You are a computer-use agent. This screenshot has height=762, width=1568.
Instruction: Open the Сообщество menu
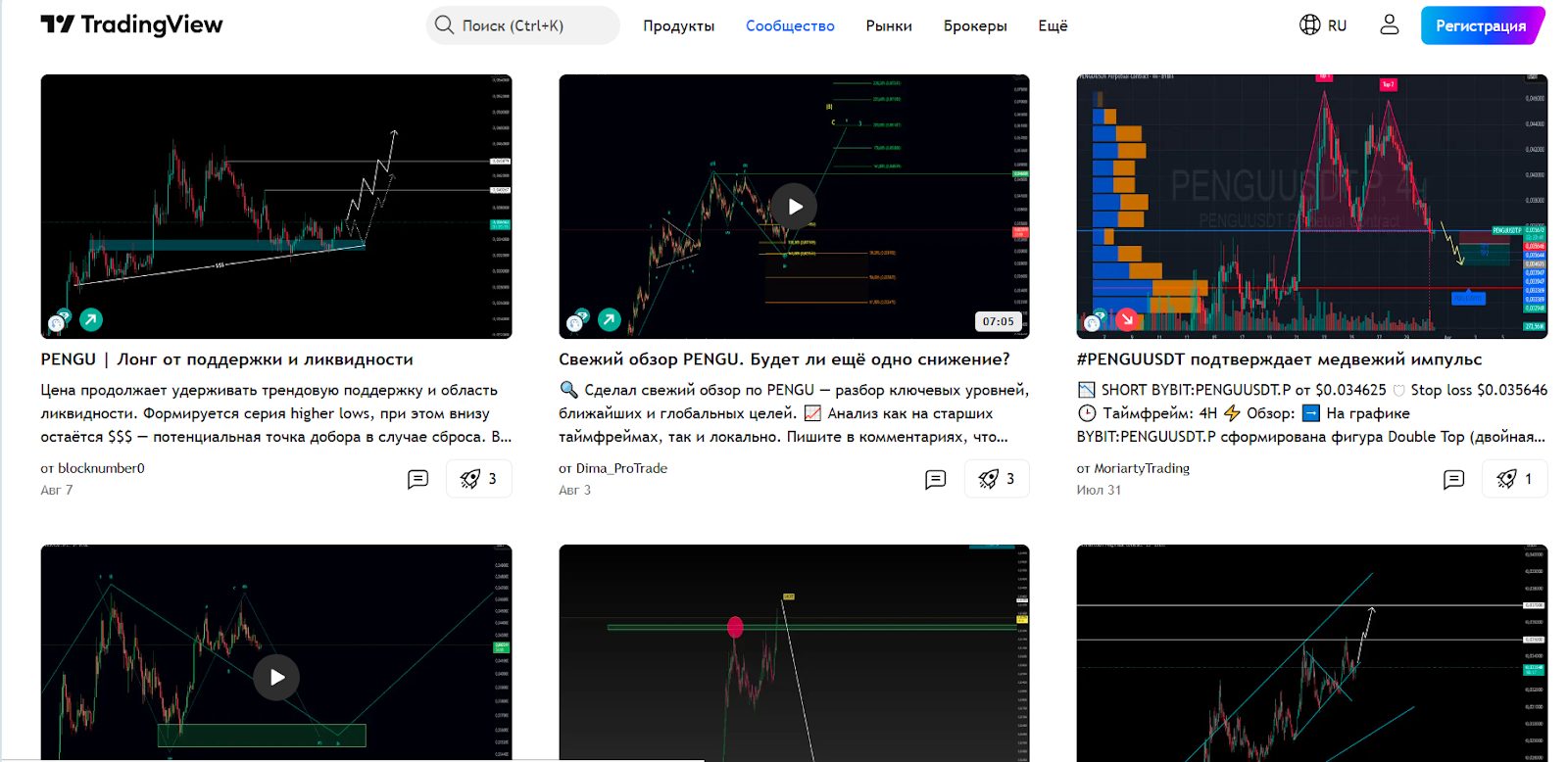click(790, 25)
